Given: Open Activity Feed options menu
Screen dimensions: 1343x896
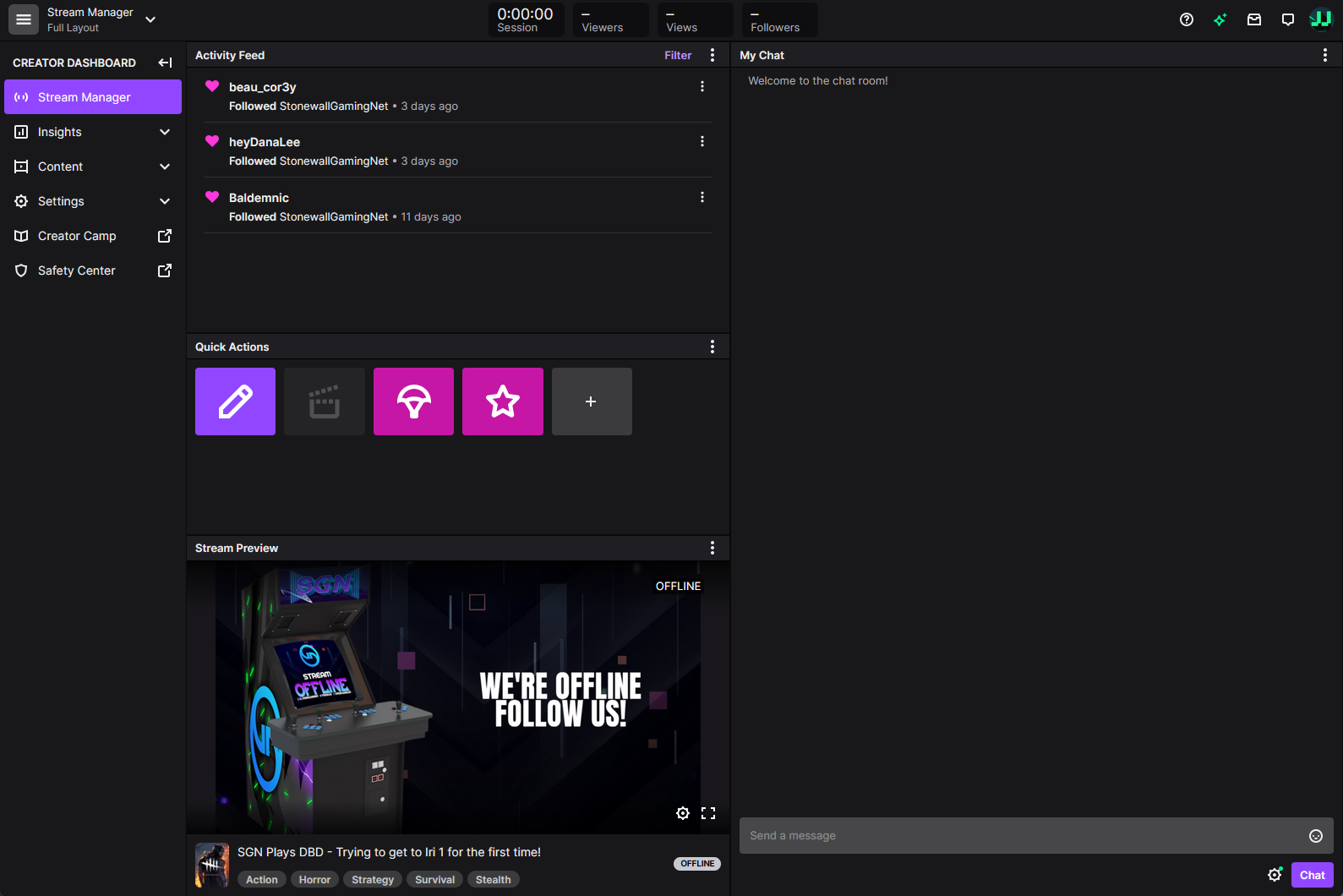Looking at the screenshot, I should 712,55.
